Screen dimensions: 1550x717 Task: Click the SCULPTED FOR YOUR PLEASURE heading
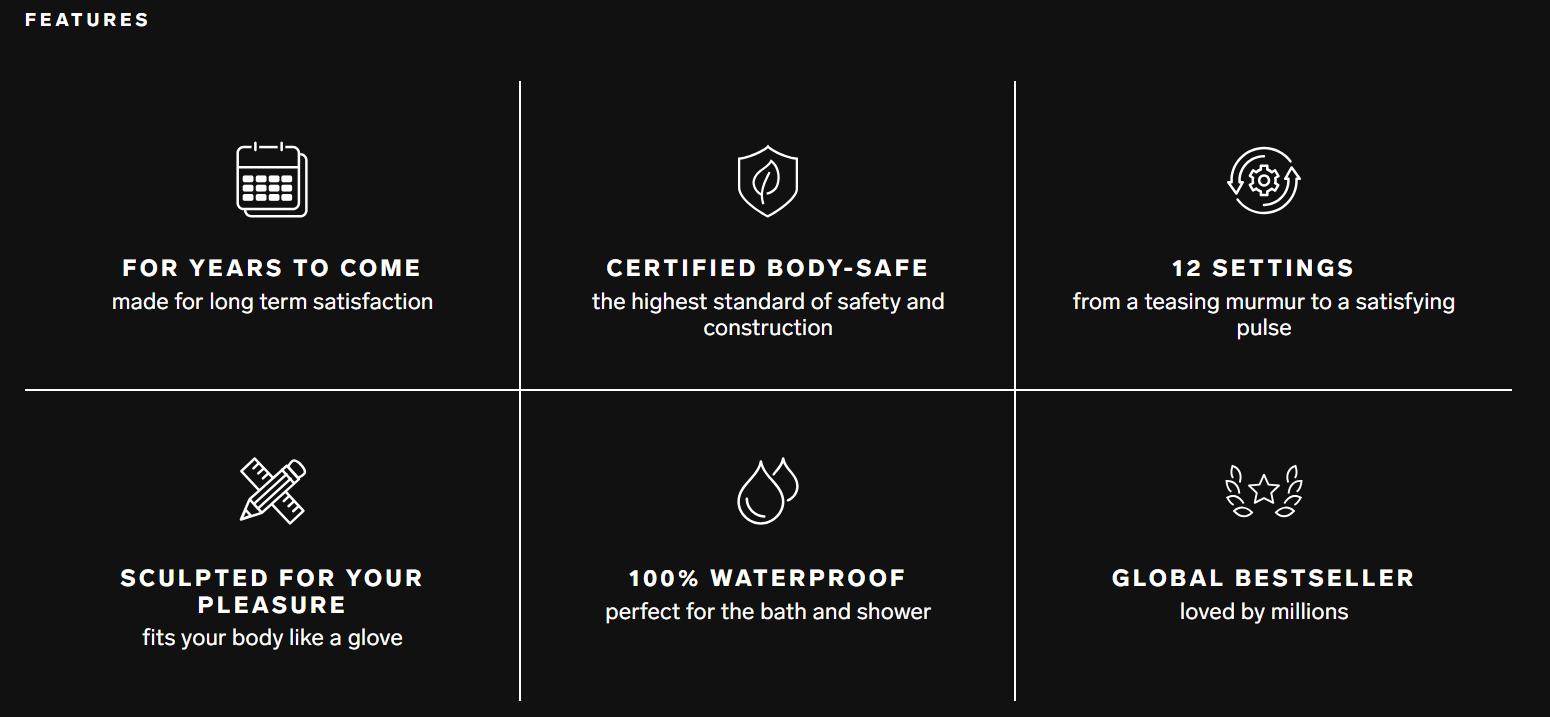click(272, 591)
